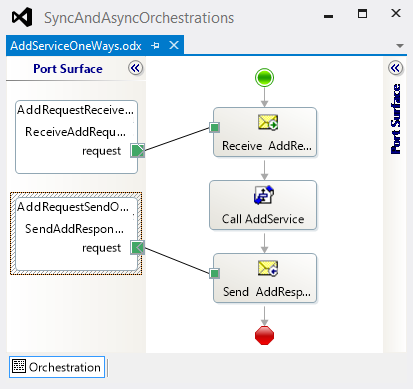413x389 pixels.
Task: Open the document tab list dropdown
Action: coord(400,46)
